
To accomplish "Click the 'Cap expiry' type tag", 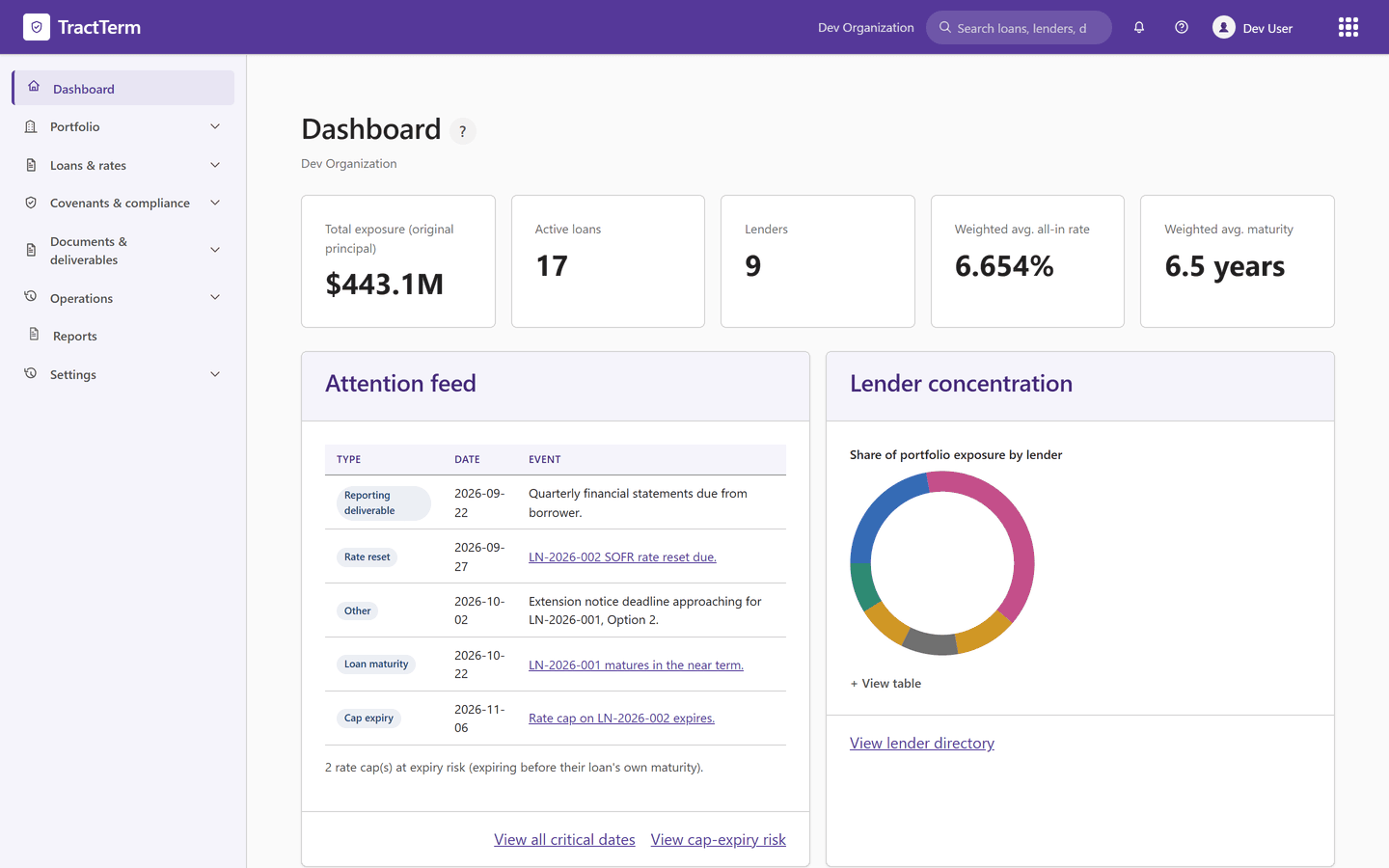I will point(368,718).
